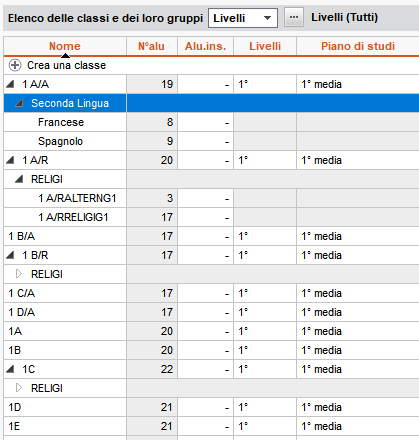Collapse RELIGI group under 1 A/R

19,179
